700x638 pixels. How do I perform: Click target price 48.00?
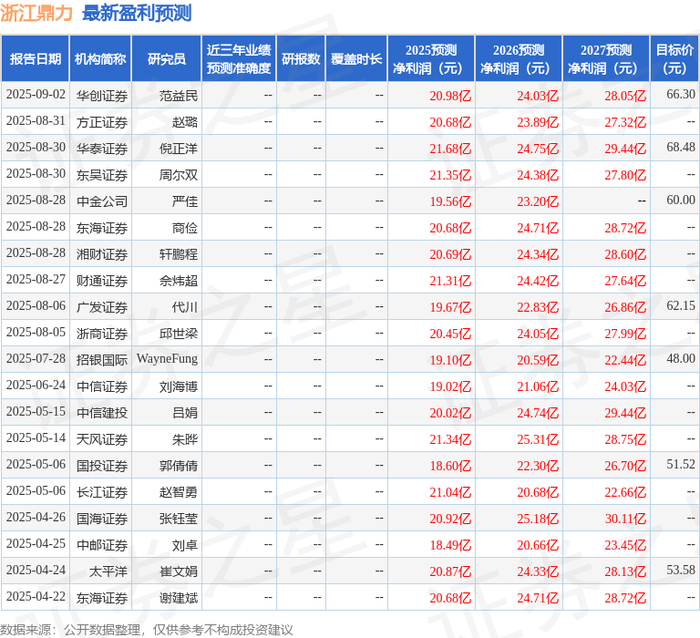tap(681, 359)
